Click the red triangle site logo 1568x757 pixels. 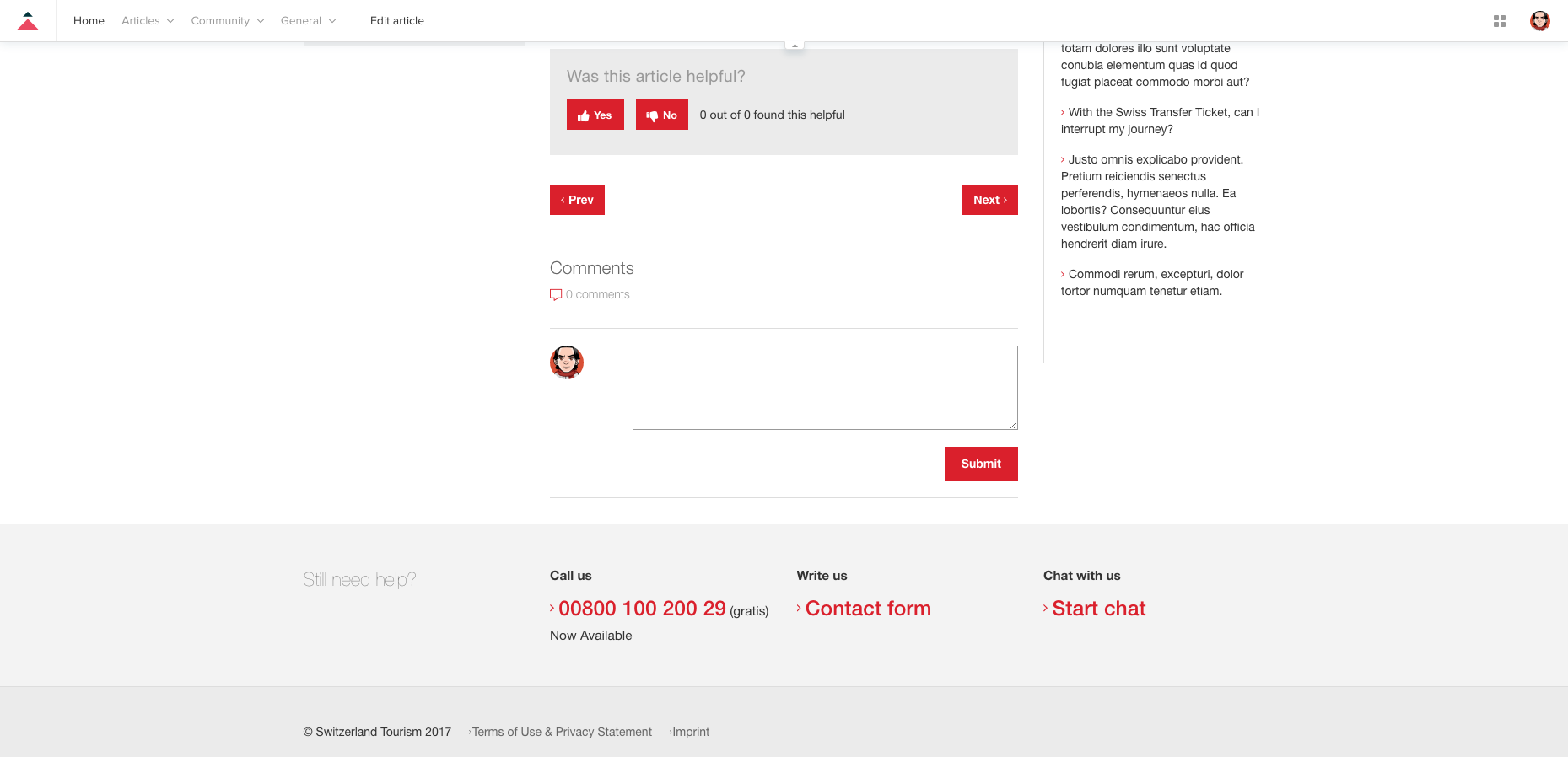point(28,21)
